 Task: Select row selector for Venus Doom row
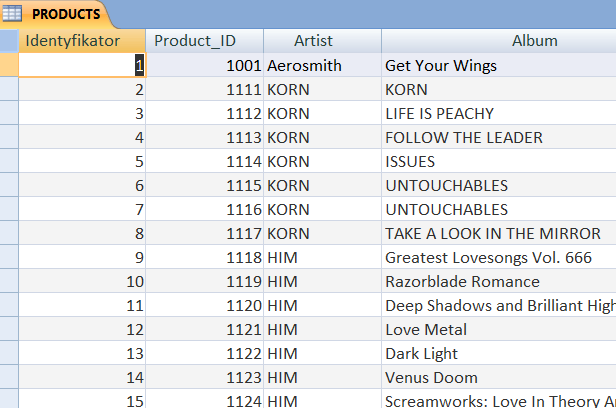point(9,378)
